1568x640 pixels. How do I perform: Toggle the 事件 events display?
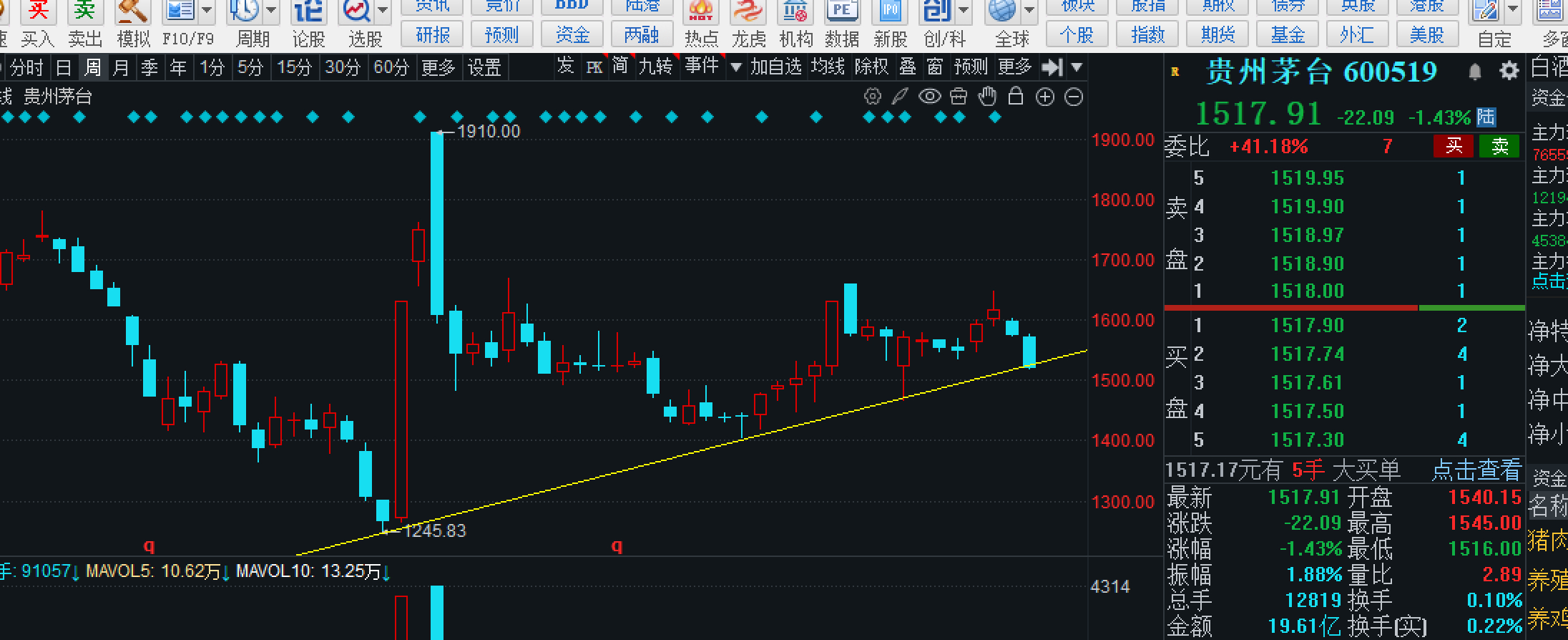(x=702, y=67)
